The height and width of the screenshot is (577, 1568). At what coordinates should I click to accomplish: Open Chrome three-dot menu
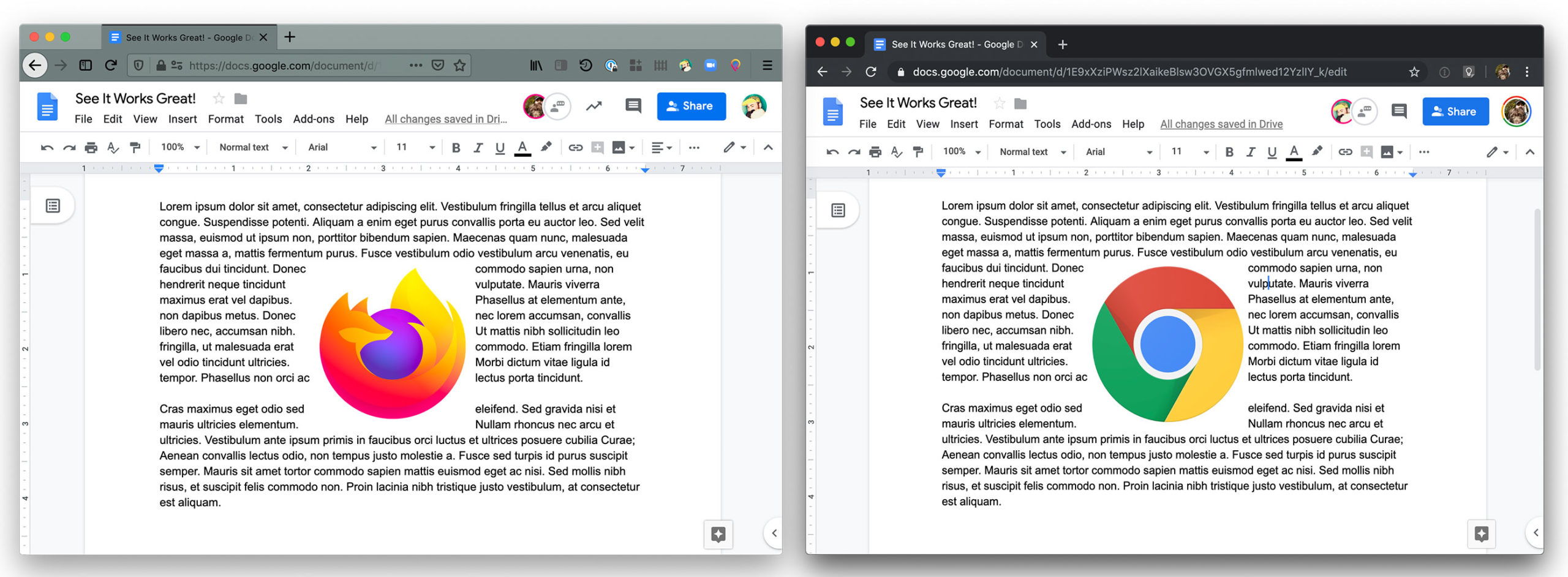[x=1527, y=72]
